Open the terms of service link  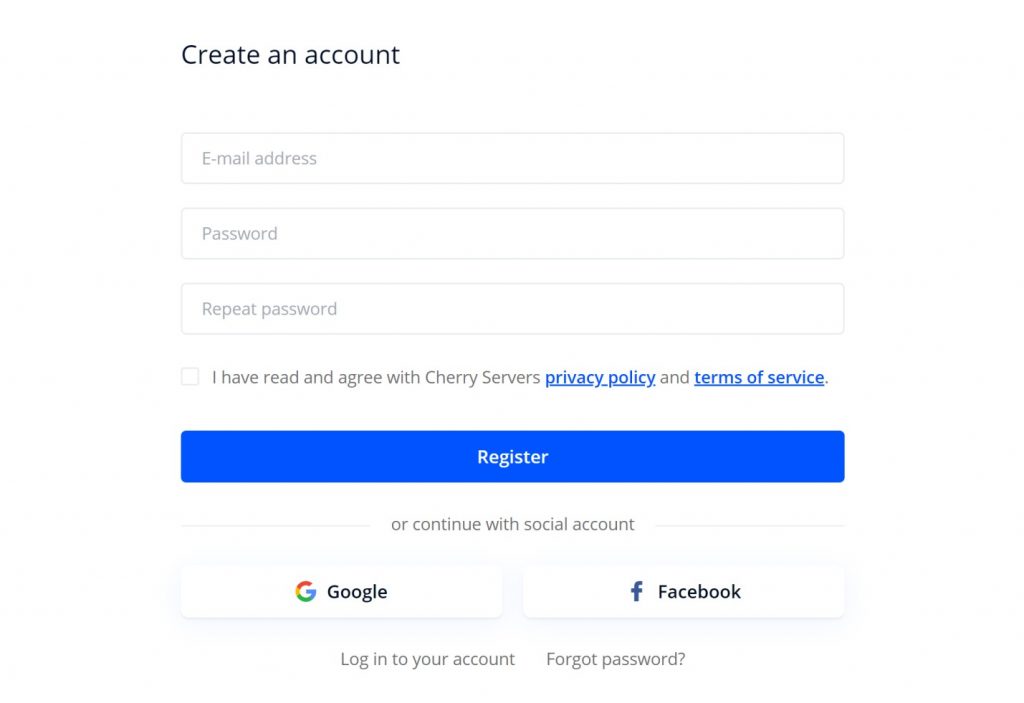pyautogui.click(x=759, y=378)
